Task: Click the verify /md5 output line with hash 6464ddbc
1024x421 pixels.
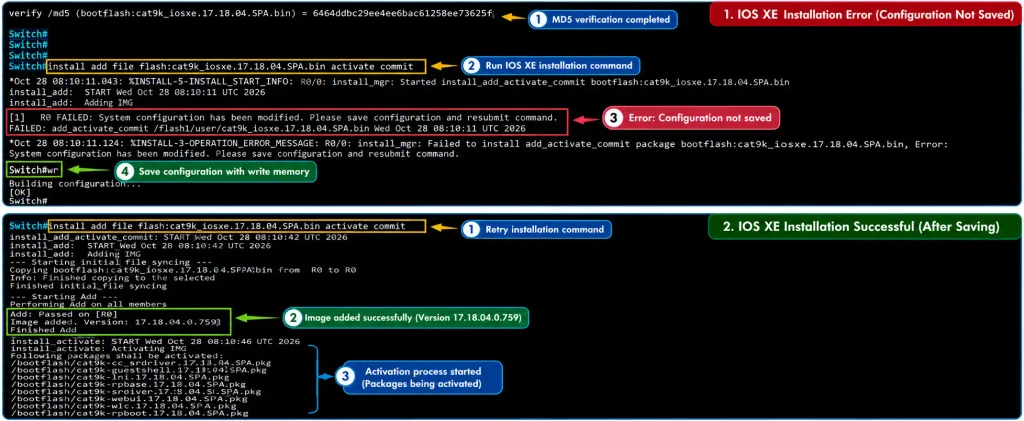Action: point(251,14)
